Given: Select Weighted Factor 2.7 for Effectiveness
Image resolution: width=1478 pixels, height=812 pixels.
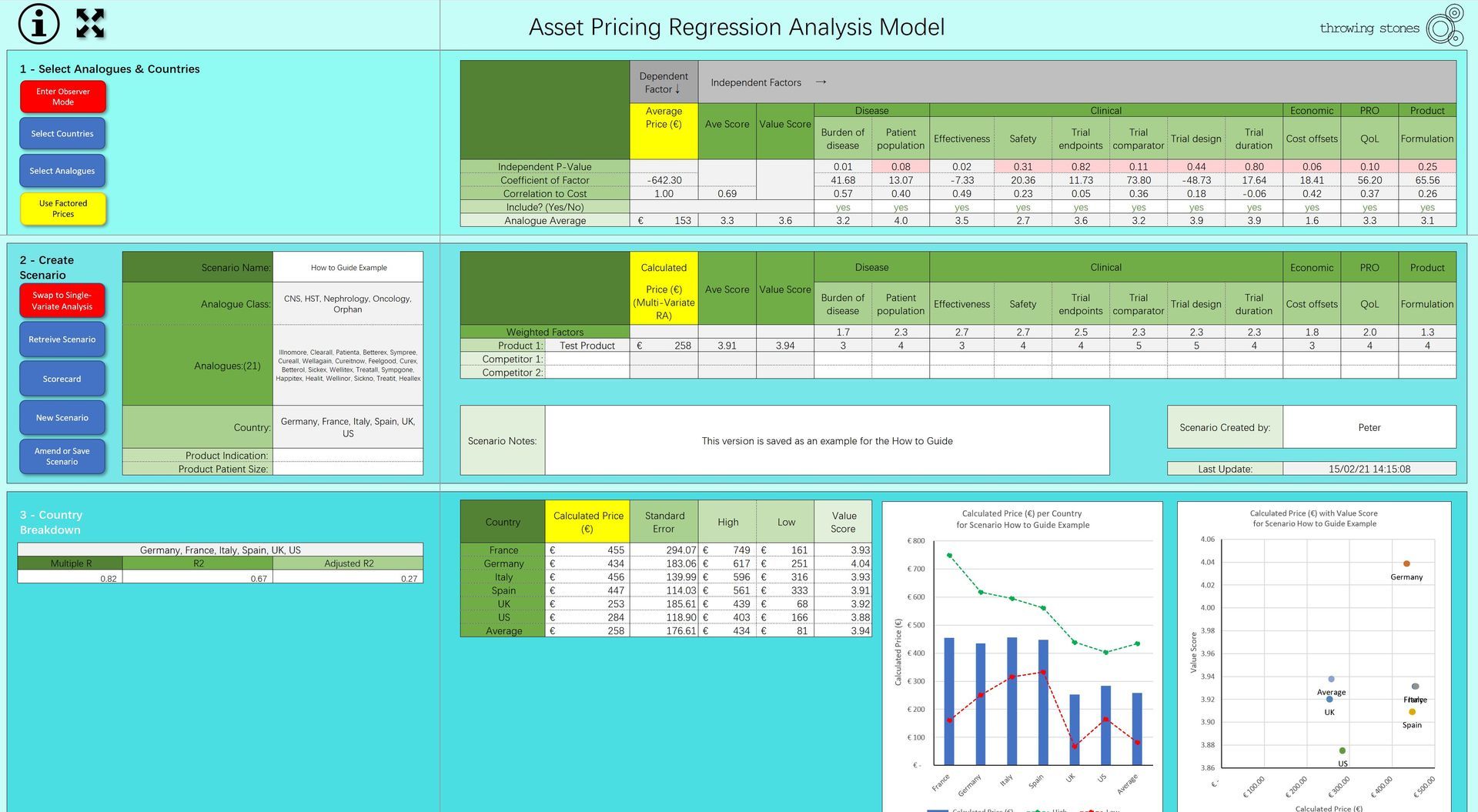Looking at the screenshot, I should (961, 332).
